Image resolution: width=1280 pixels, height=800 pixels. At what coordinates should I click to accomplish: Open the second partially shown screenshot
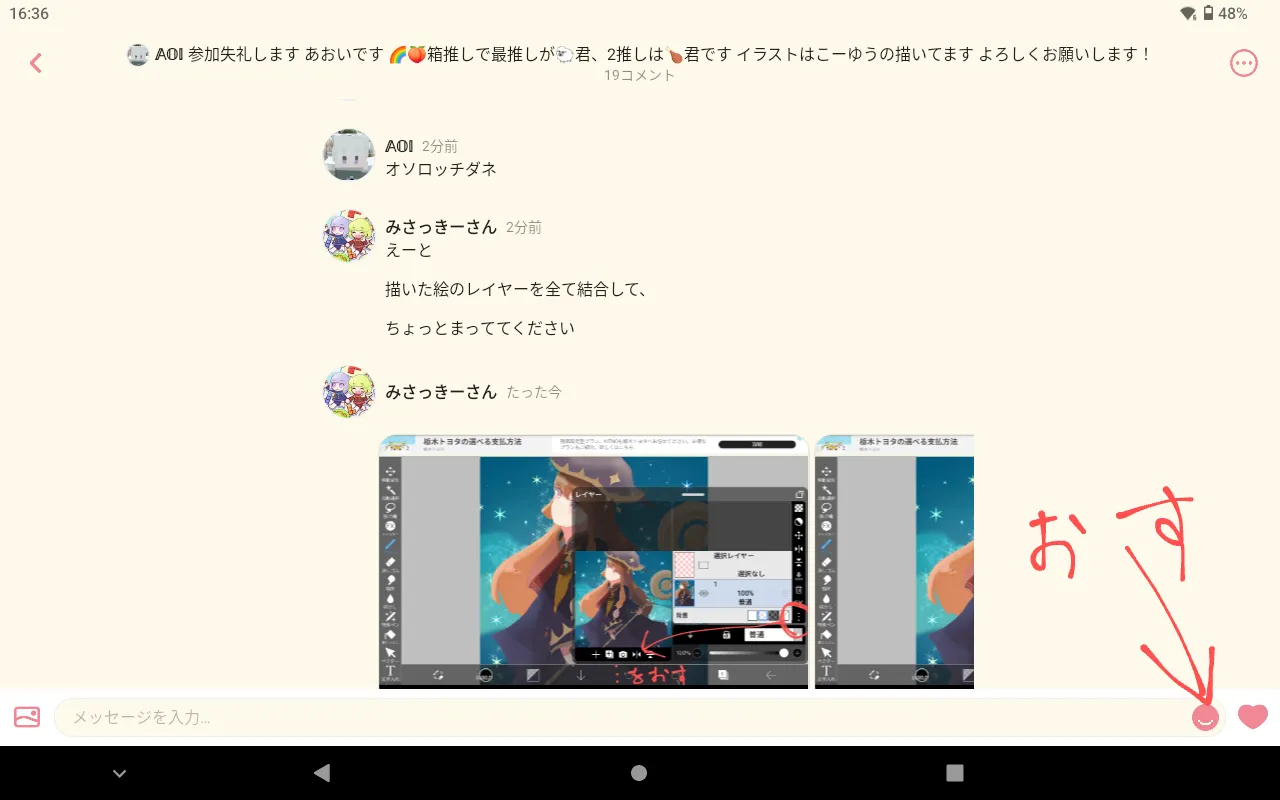[x=894, y=561]
